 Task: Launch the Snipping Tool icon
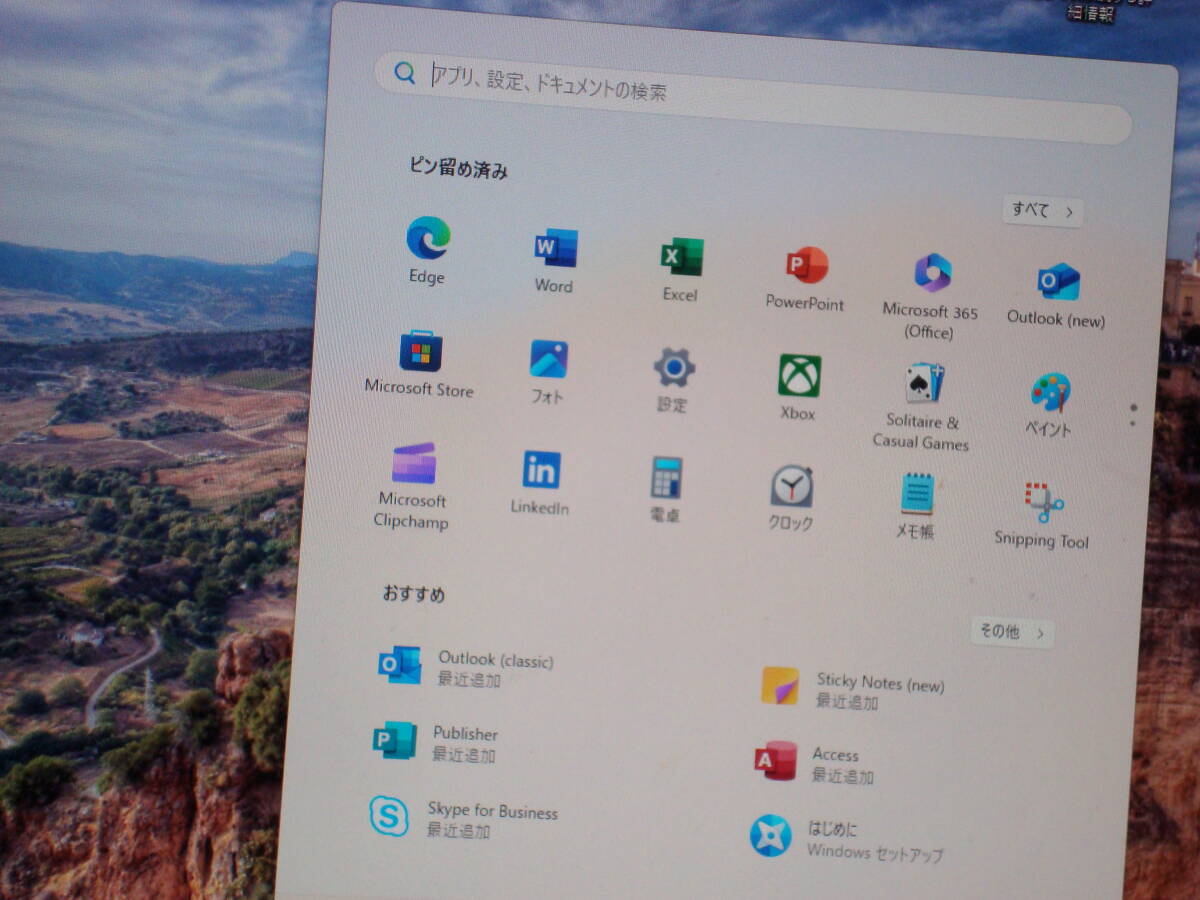[1043, 503]
